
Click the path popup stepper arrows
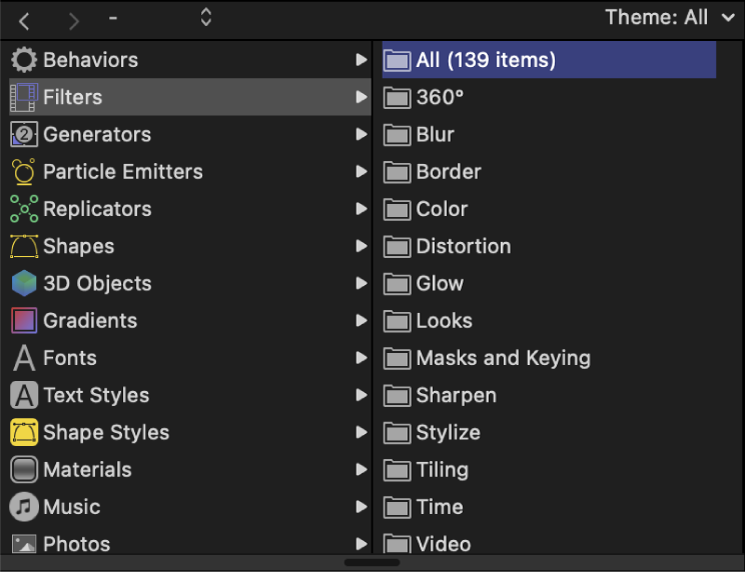206,17
